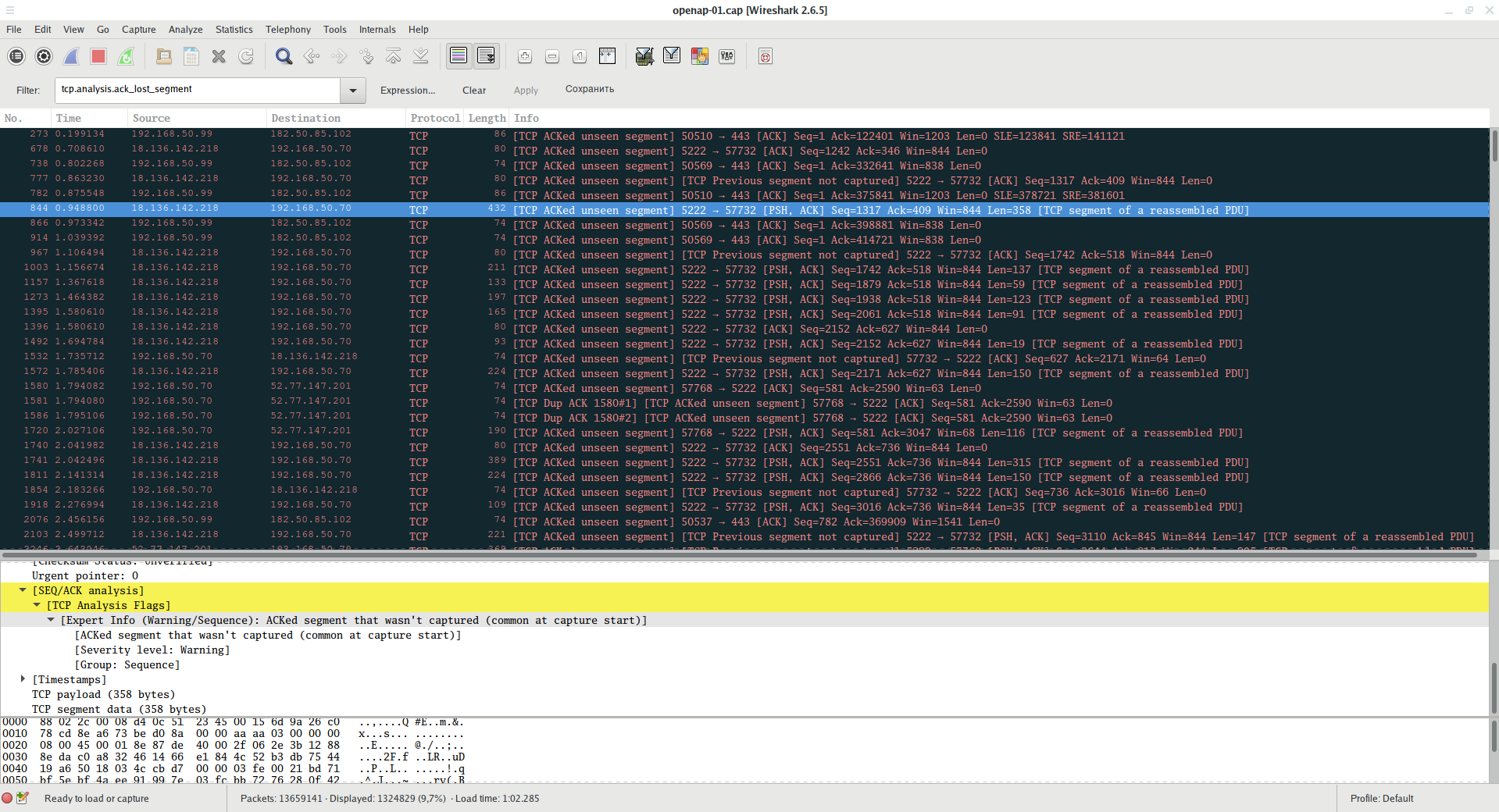Viewport: 1499px width, 812px height.
Task: Click the Open capture file folder icon
Action: [x=164, y=56]
